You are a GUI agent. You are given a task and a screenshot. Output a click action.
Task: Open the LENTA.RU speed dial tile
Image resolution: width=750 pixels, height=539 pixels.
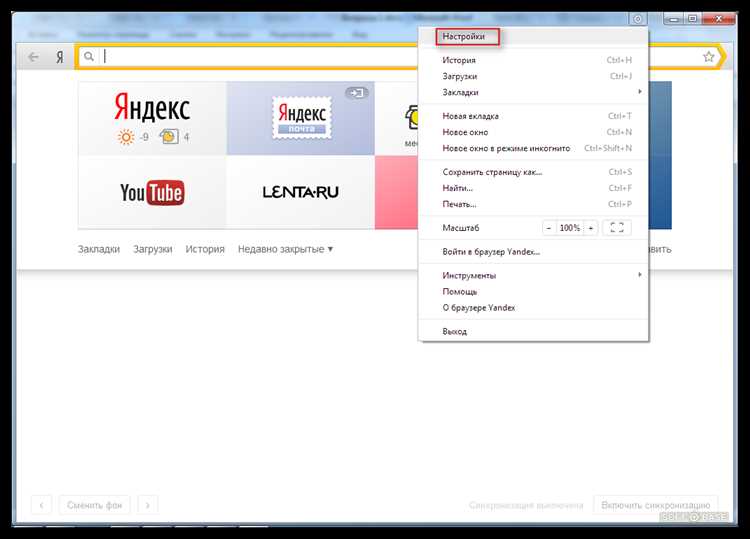tap(300, 192)
